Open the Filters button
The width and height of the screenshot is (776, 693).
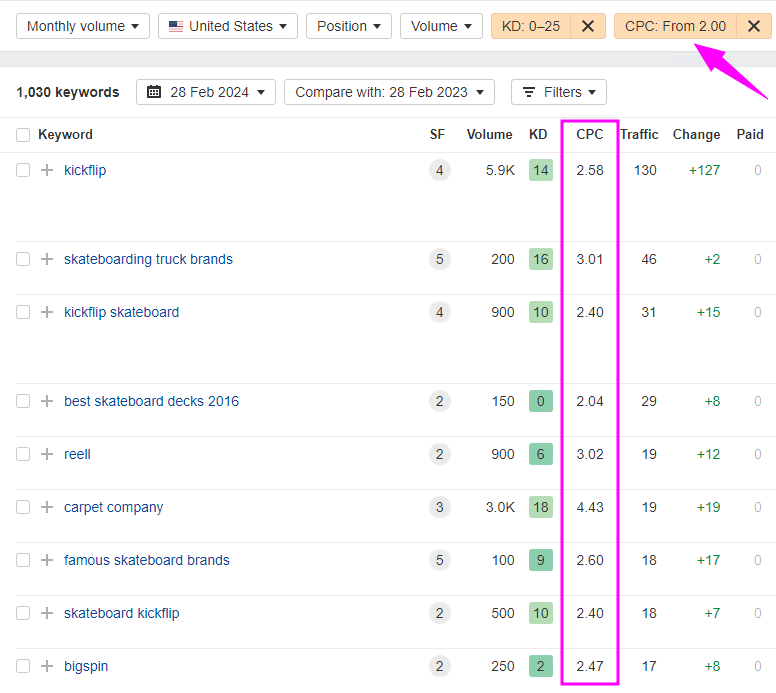point(559,92)
